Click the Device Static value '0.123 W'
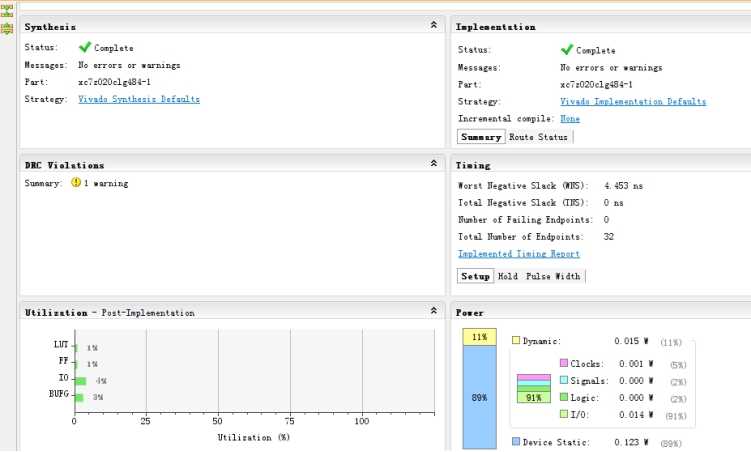This screenshot has width=751, height=452. (631, 441)
